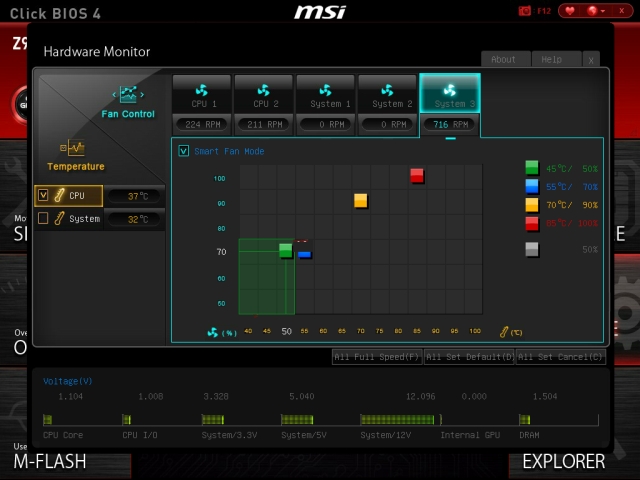The width and height of the screenshot is (640, 480).
Task: Click the Voltage(V) heading
Action: click(x=68, y=381)
